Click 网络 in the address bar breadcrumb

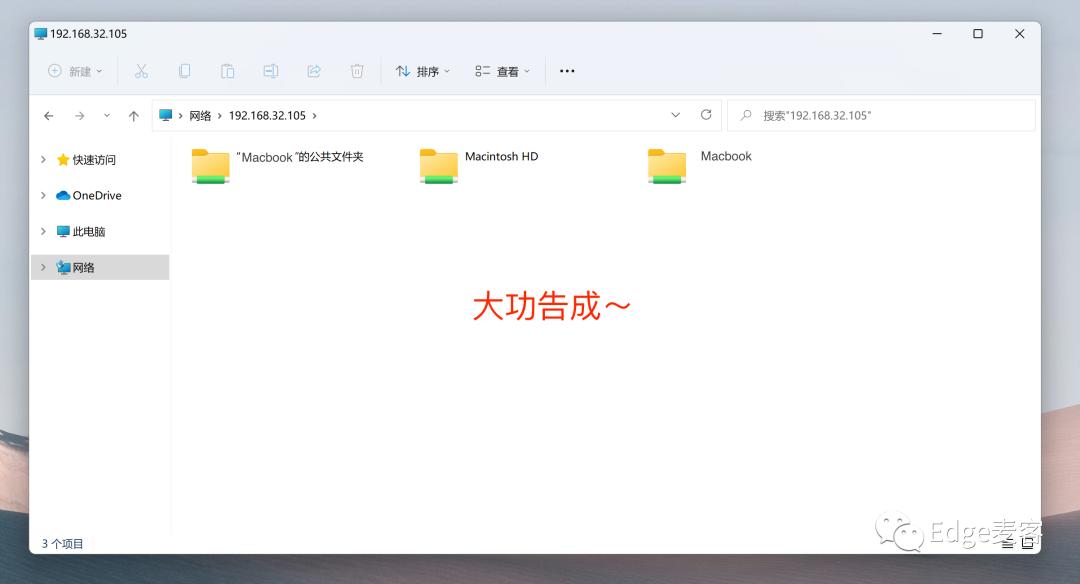tap(200, 115)
